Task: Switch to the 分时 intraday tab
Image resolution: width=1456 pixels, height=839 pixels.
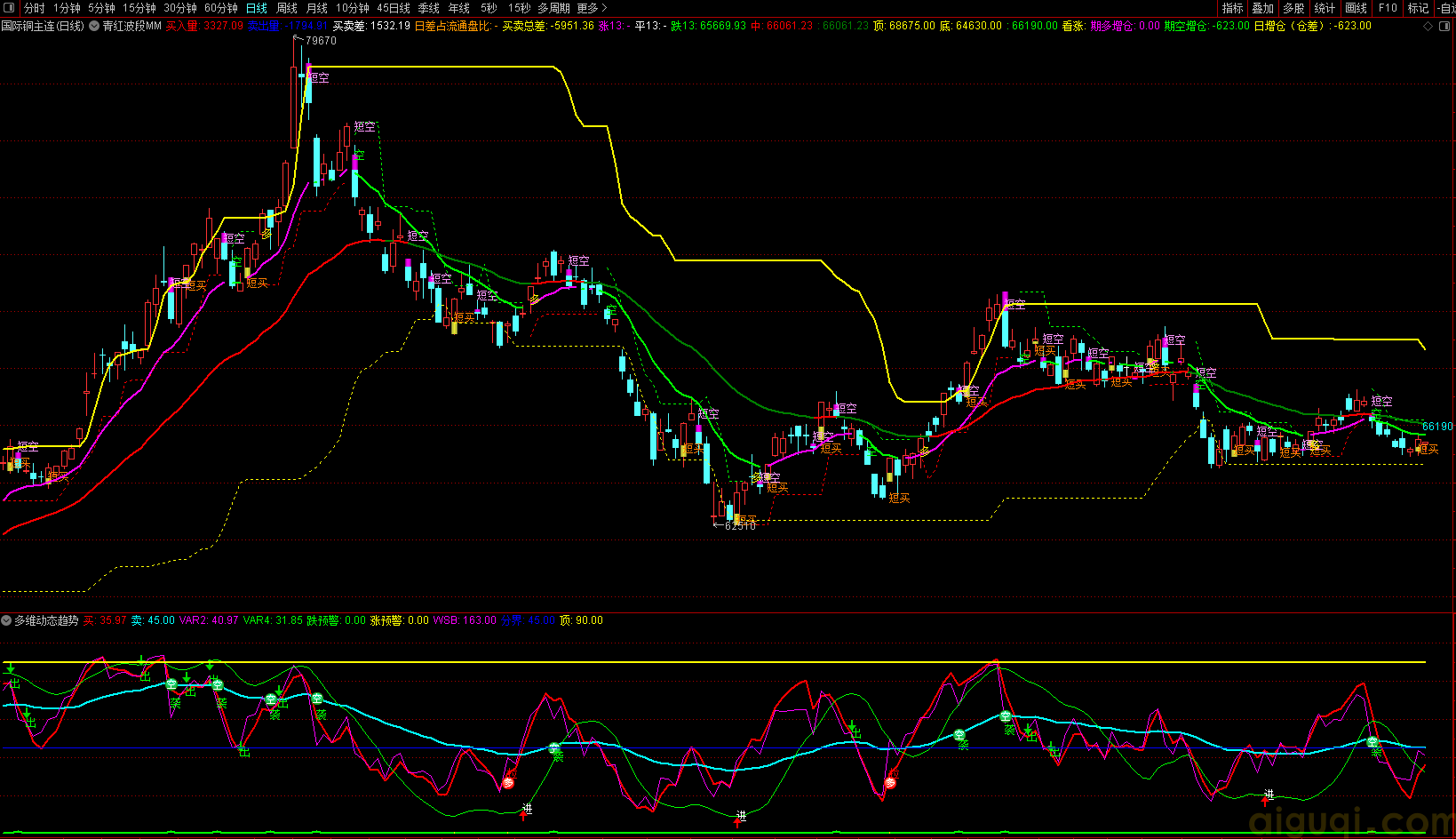Action: (34, 8)
